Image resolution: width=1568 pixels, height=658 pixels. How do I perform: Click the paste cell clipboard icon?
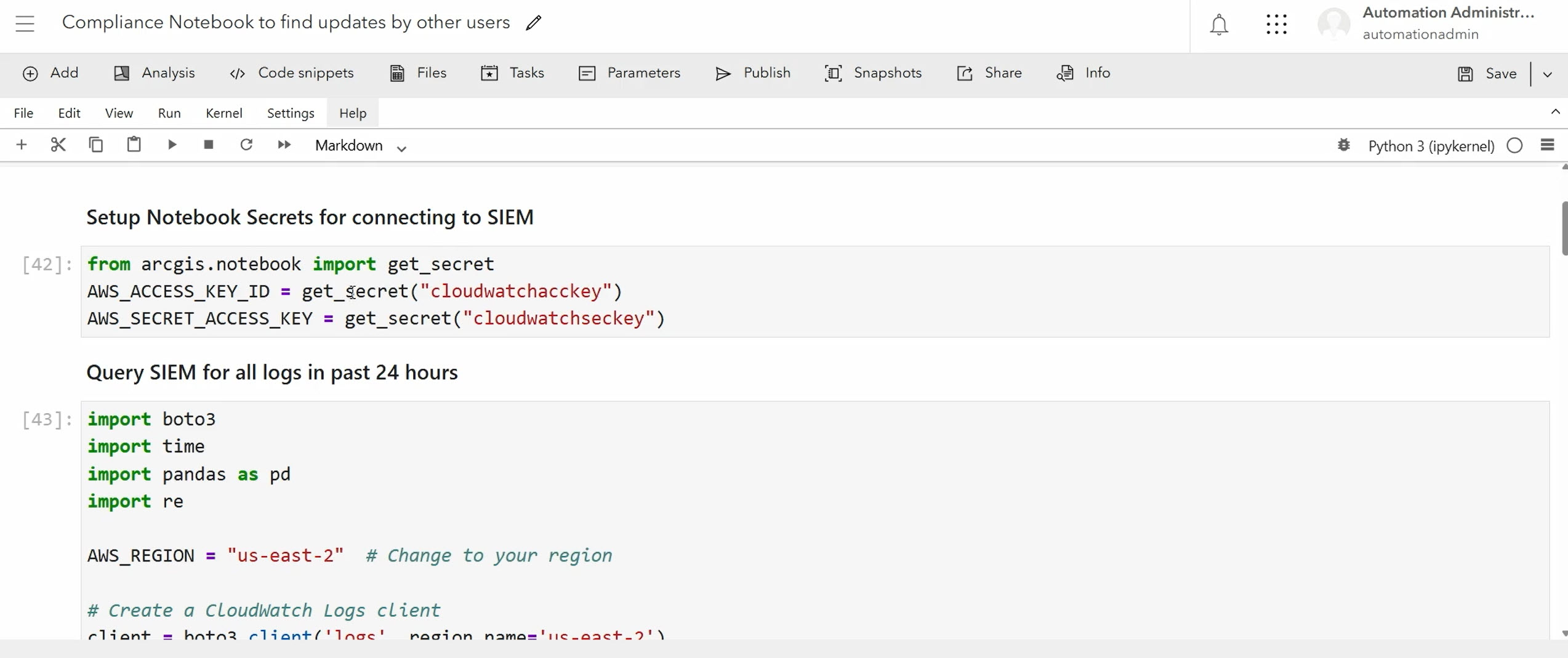coord(134,145)
